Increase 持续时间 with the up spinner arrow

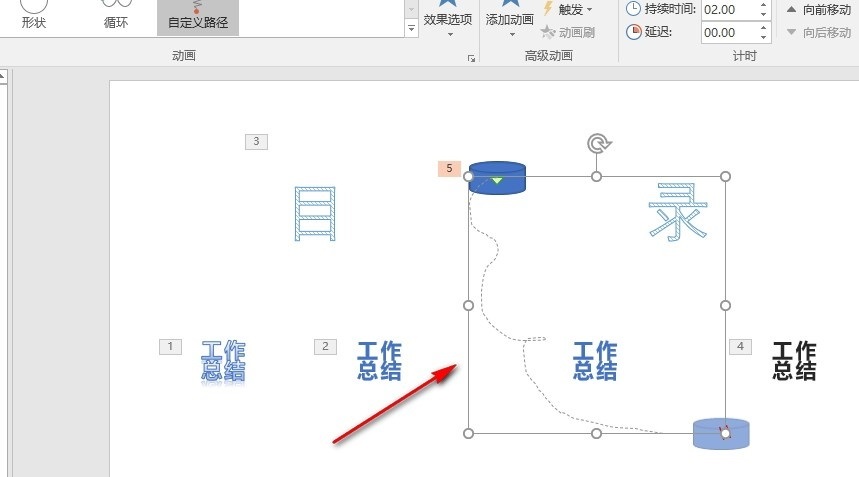point(764,5)
